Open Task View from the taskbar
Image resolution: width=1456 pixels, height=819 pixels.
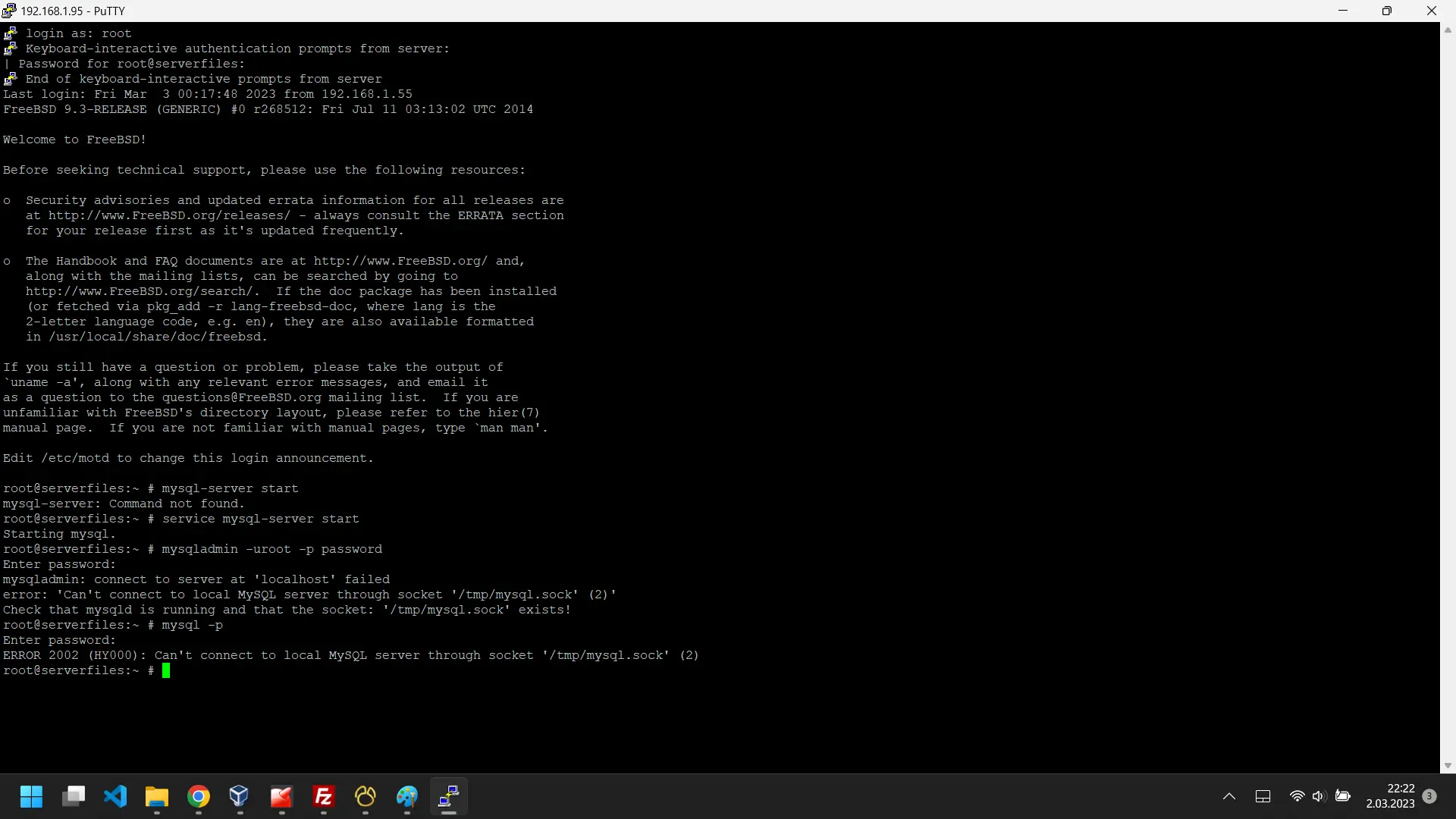74,797
